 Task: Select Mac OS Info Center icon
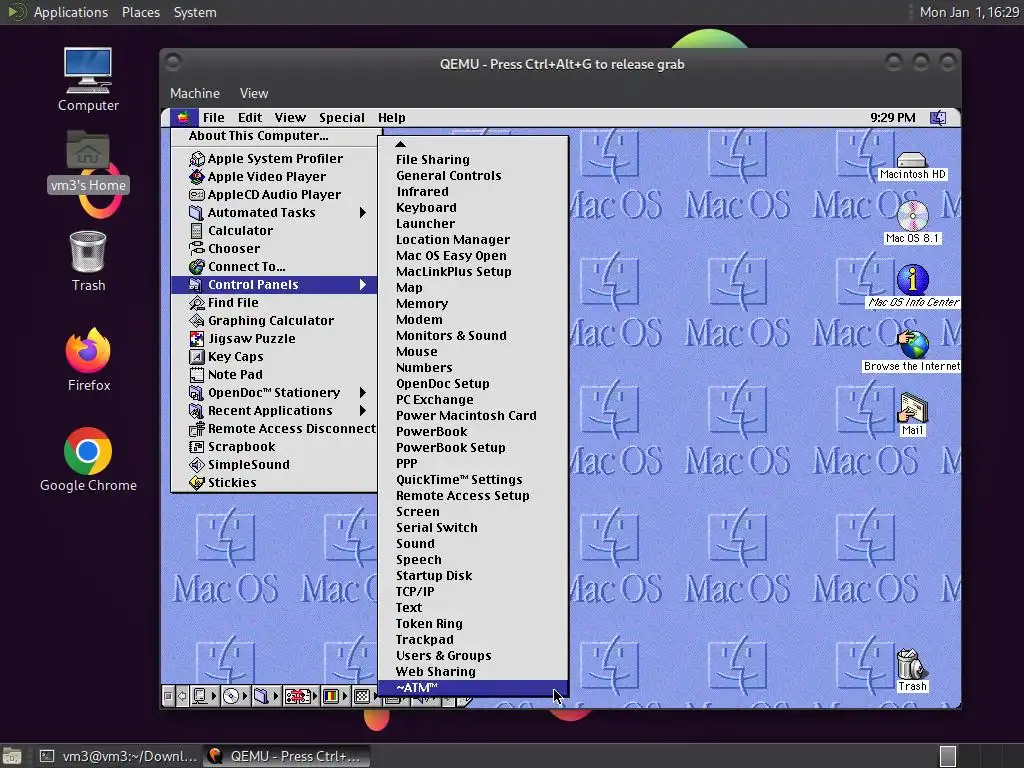pyautogui.click(x=913, y=286)
